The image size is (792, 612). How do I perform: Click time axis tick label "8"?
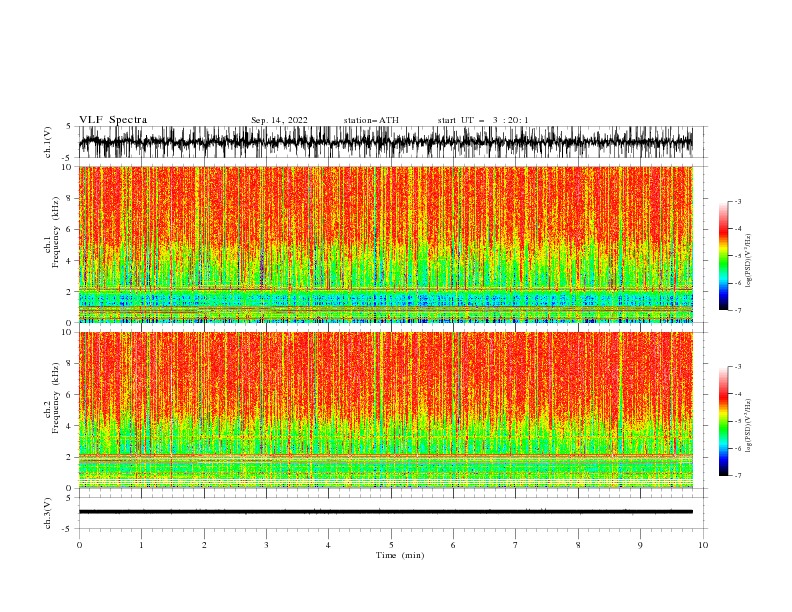pos(578,545)
